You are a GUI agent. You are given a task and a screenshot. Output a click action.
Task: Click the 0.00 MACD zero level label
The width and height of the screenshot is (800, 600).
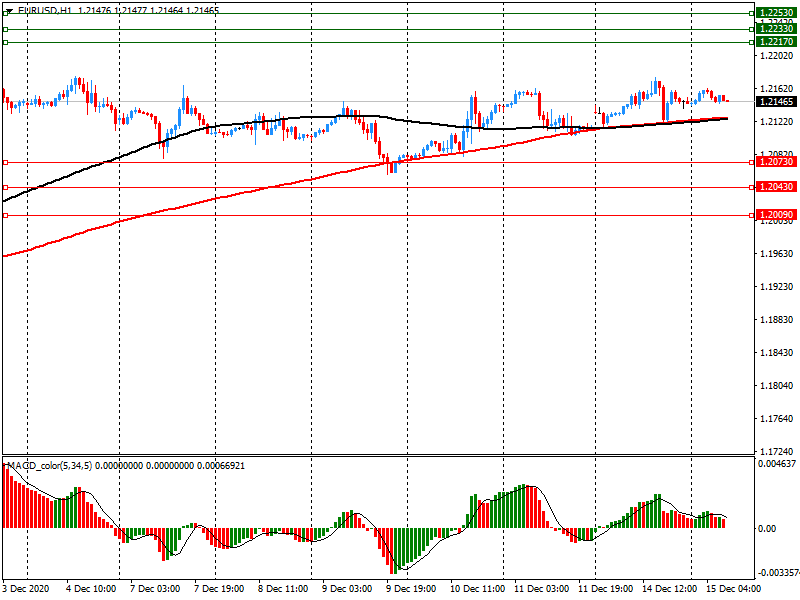point(768,529)
